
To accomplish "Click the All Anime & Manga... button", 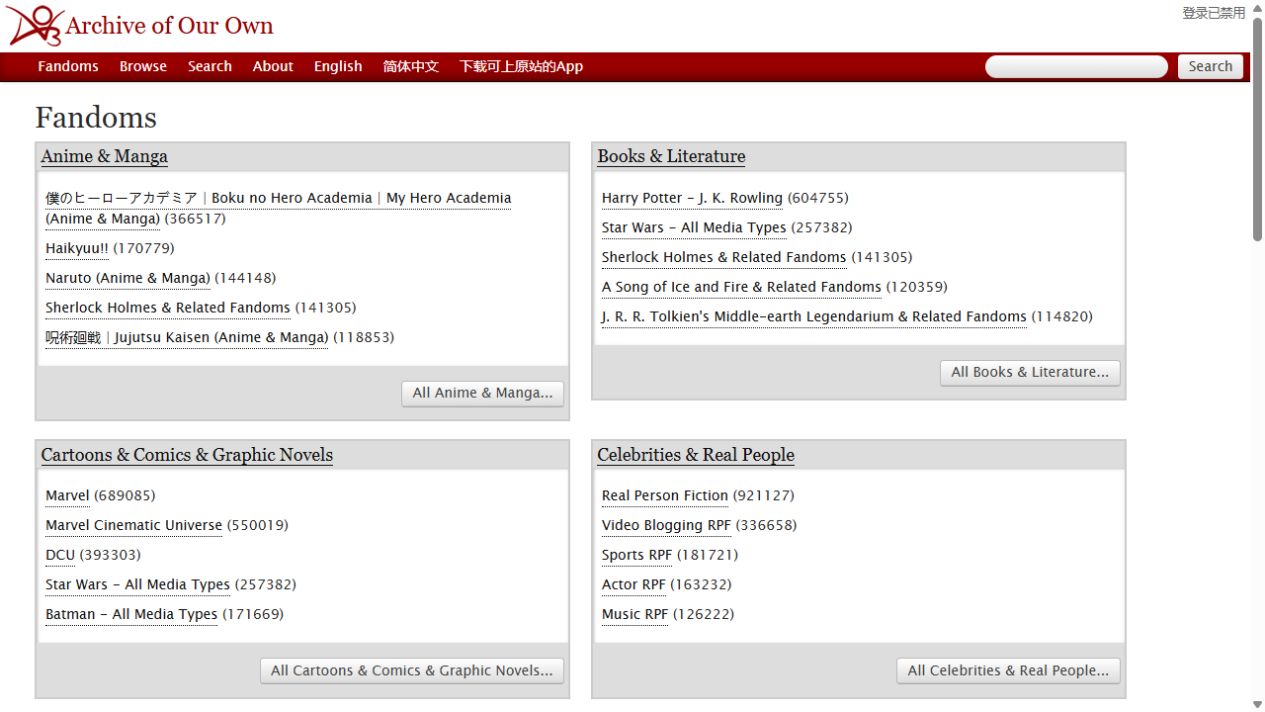I will click(x=483, y=393).
